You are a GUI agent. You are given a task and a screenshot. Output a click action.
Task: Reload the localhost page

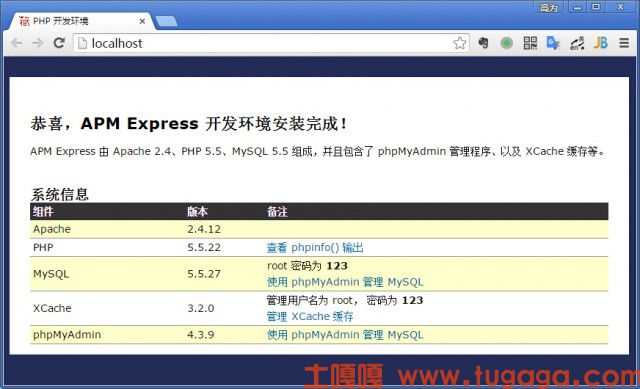[x=59, y=43]
